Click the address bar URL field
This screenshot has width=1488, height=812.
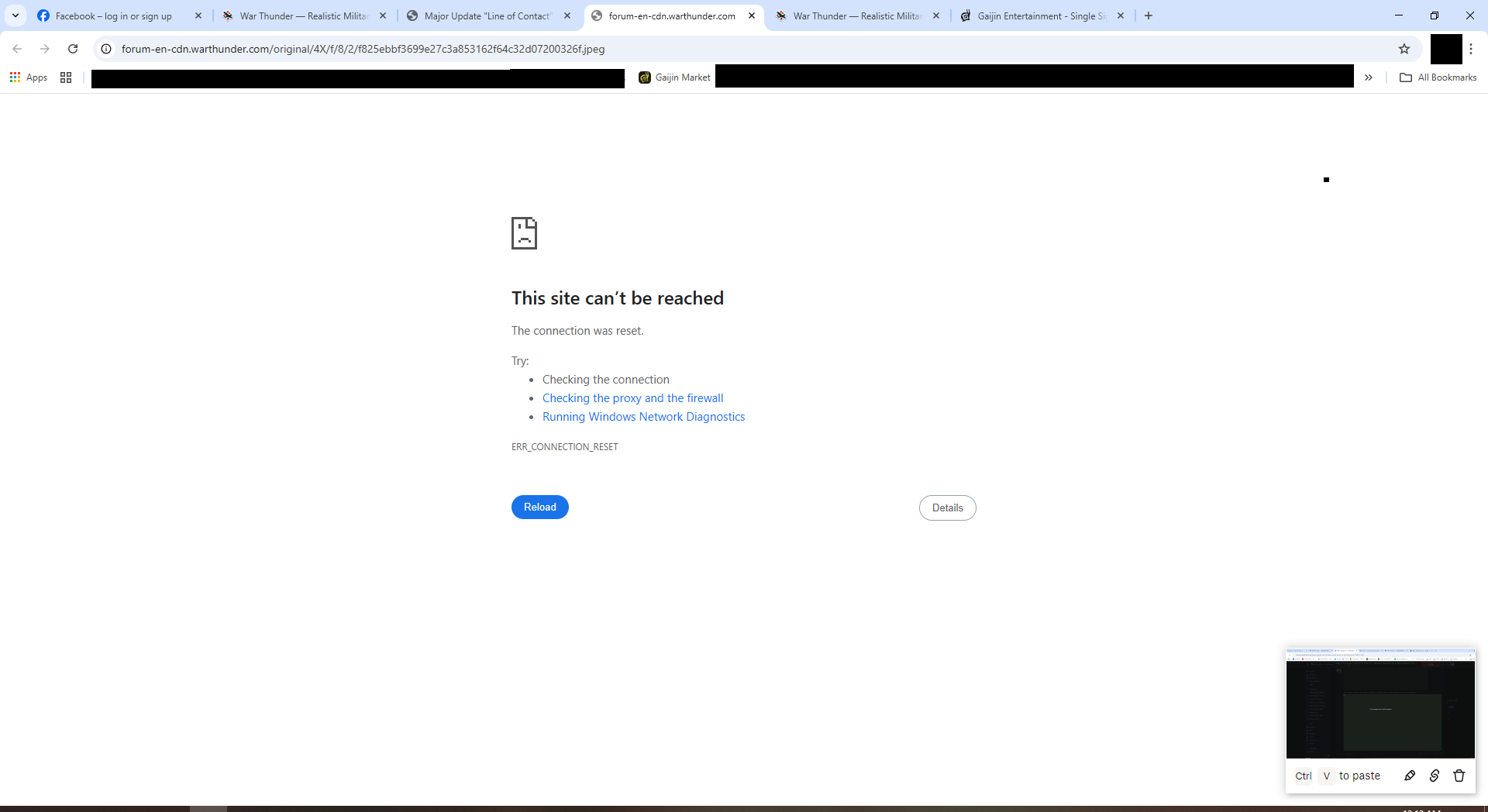(697, 49)
